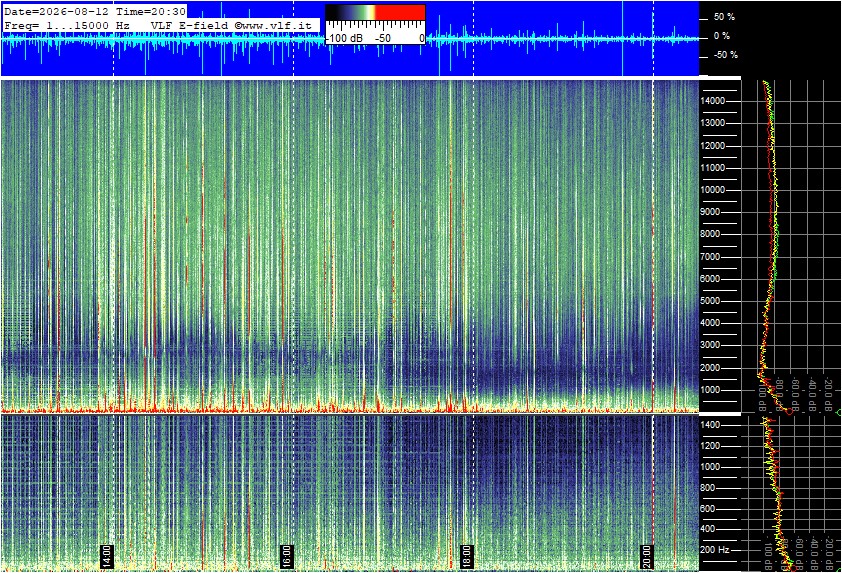Click the 1400 label on the lower frequency axis
The image size is (842, 573).
pyautogui.click(x=710, y=425)
